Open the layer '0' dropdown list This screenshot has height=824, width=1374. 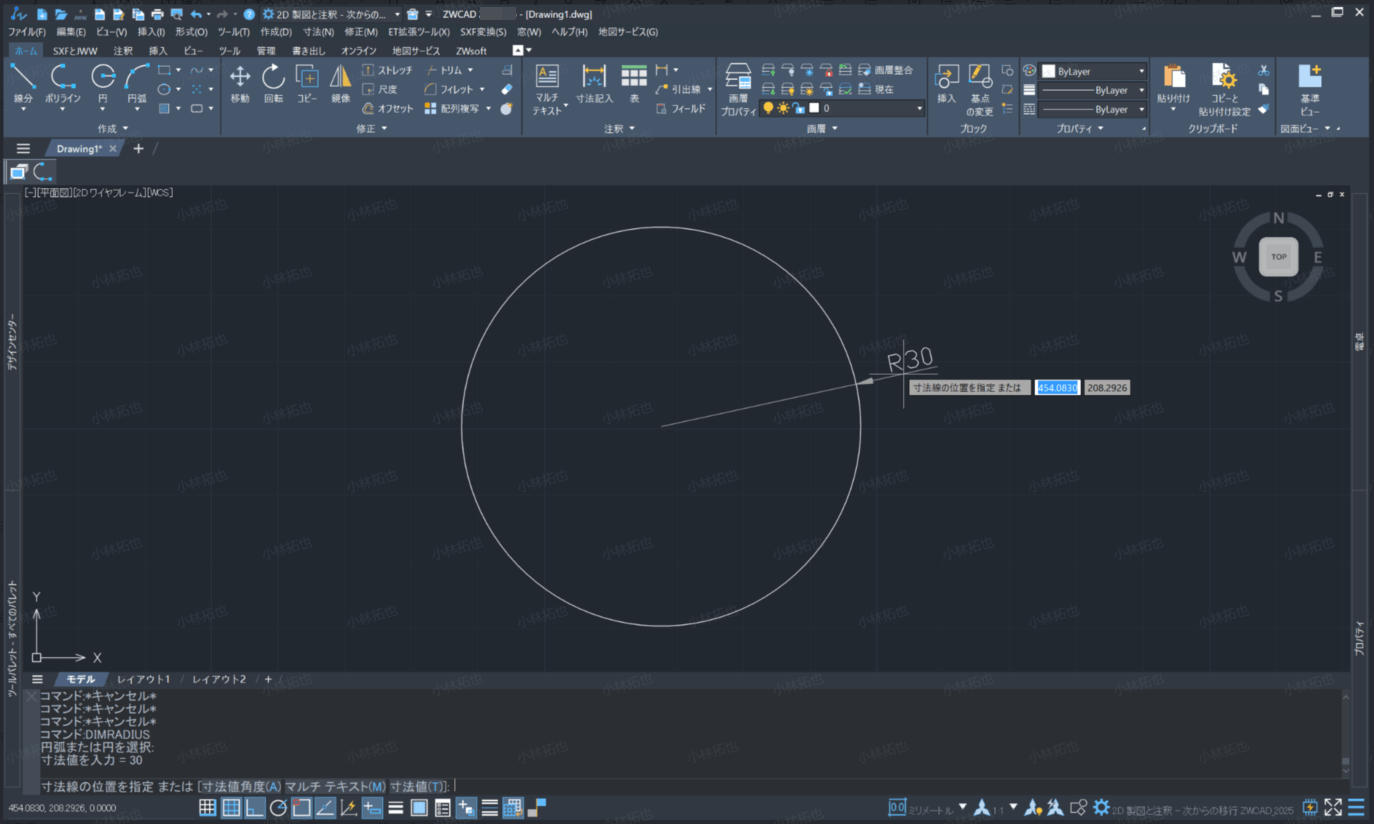[x=919, y=108]
